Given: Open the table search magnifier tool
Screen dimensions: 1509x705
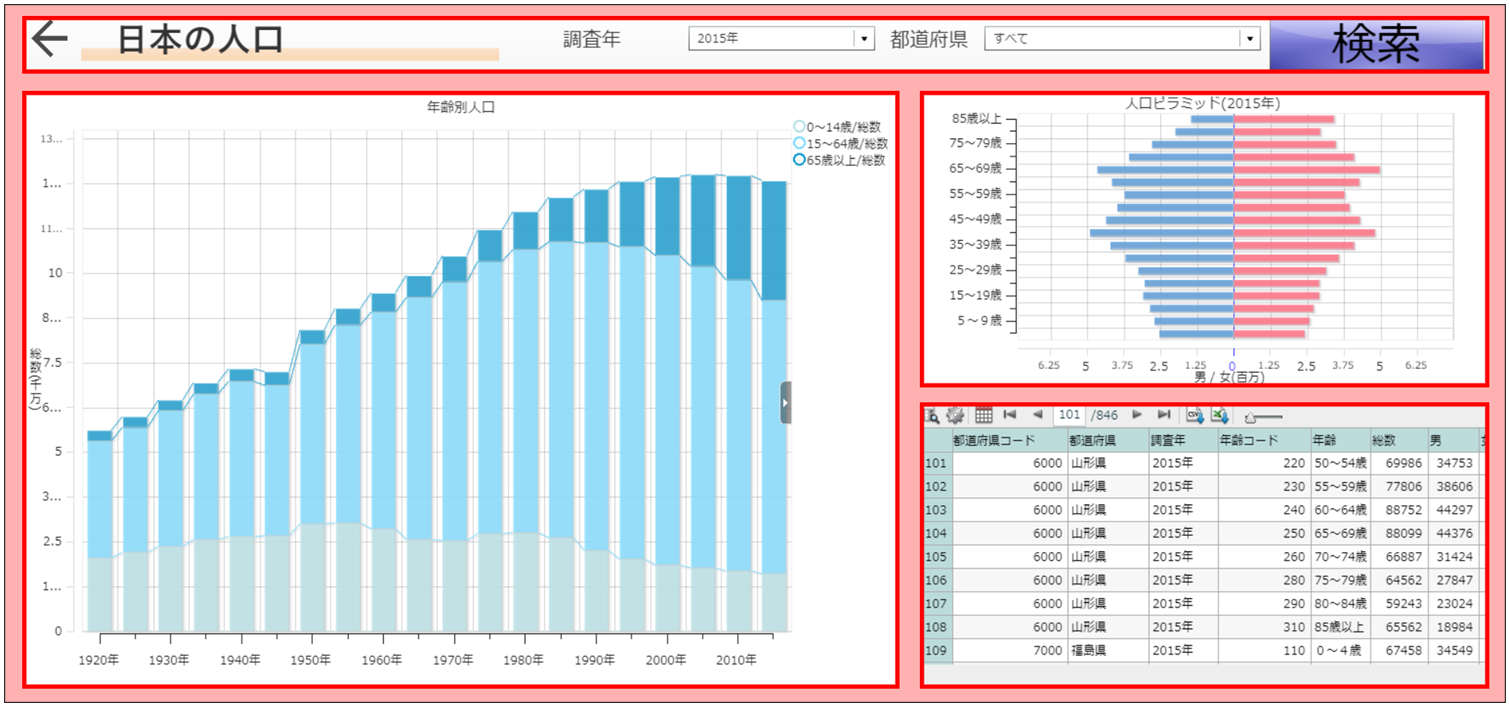Looking at the screenshot, I should coord(932,416).
